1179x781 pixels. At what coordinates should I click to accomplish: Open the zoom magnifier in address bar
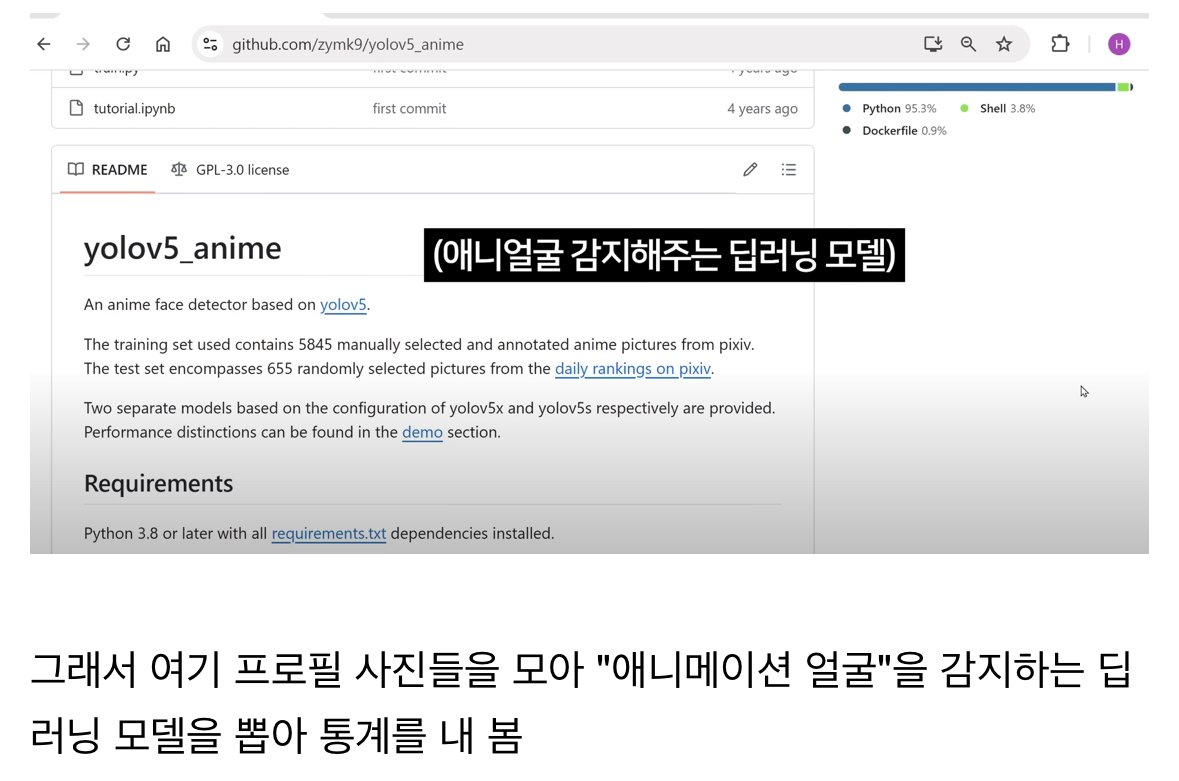968,44
